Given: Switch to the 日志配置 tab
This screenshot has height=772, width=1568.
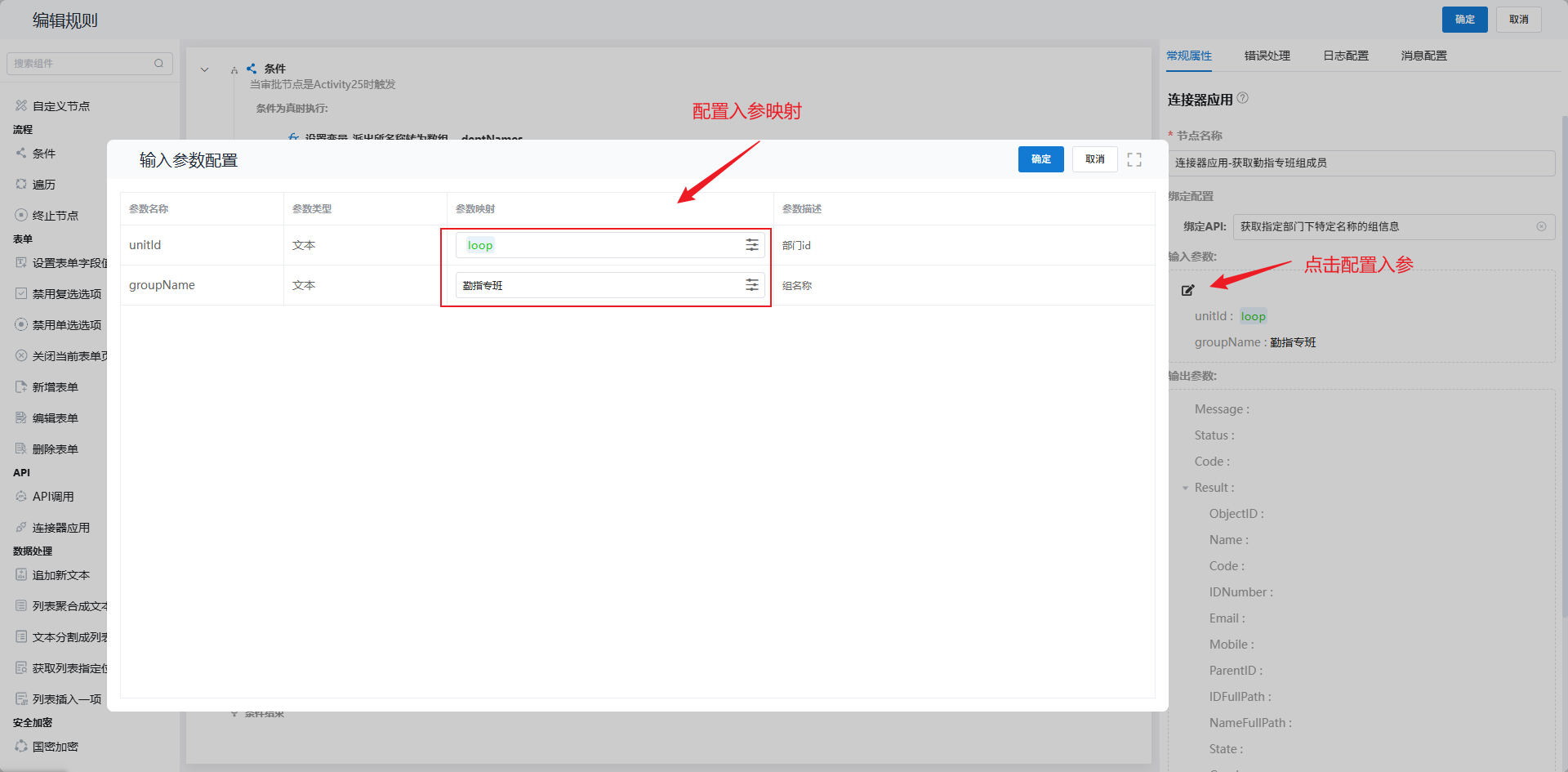Looking at the screenshot, I should pyautogui.click(x=1345, y=56).
